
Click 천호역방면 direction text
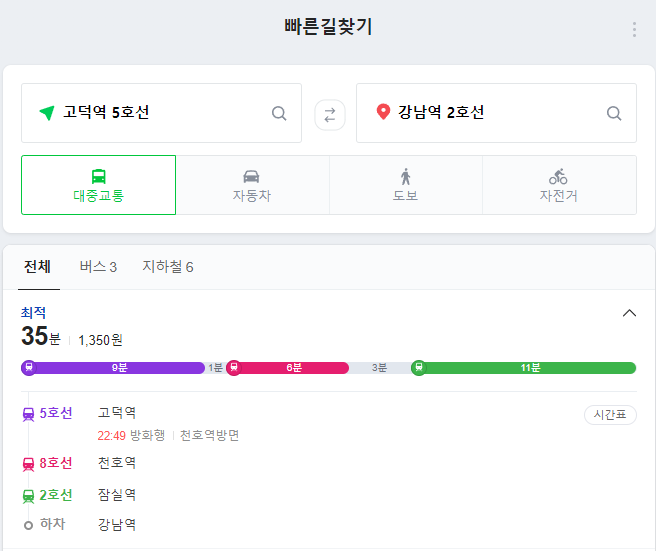210,436
